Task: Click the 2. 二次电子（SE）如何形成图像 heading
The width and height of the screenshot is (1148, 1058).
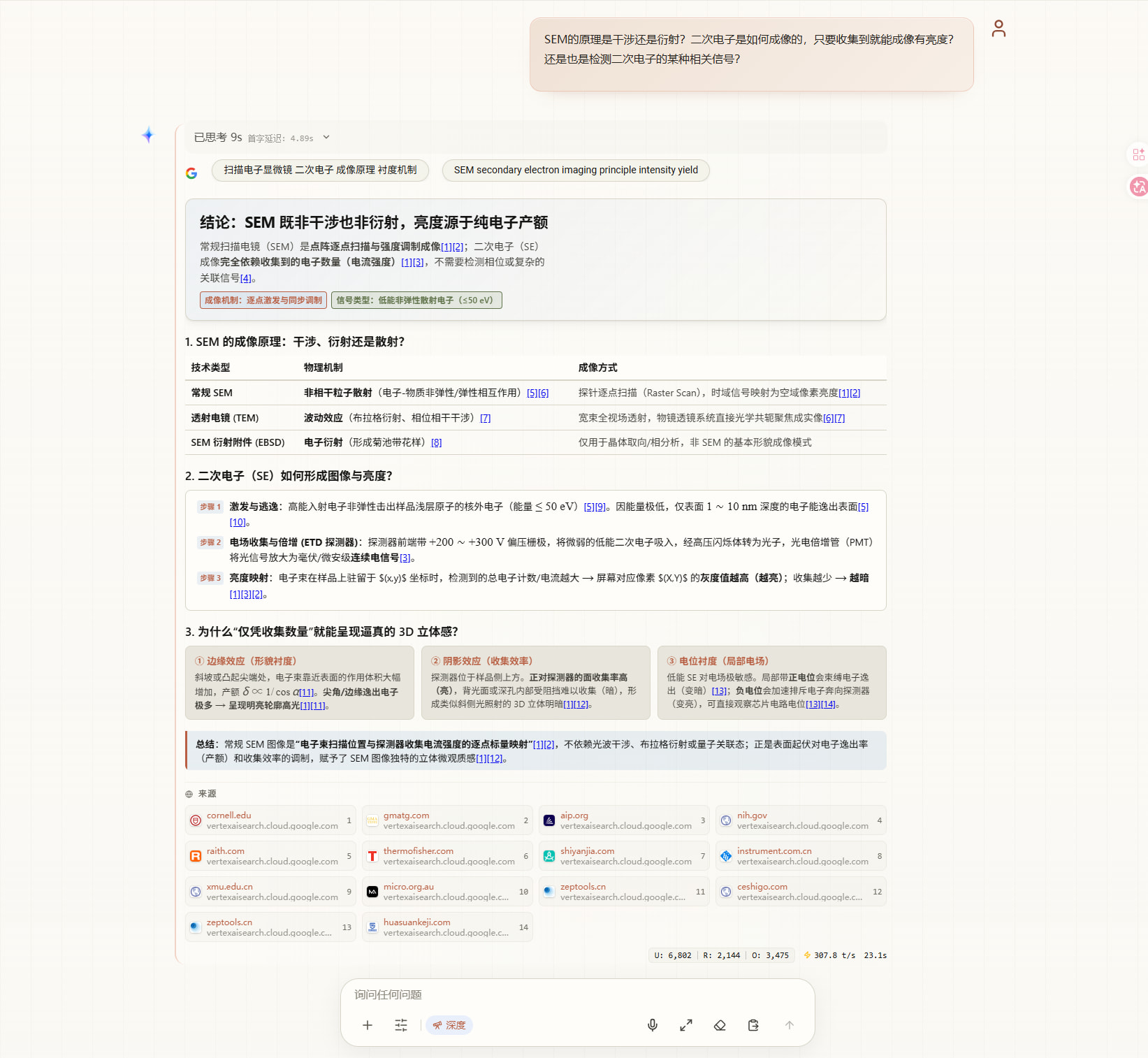Action: click(x=289, y=476)
